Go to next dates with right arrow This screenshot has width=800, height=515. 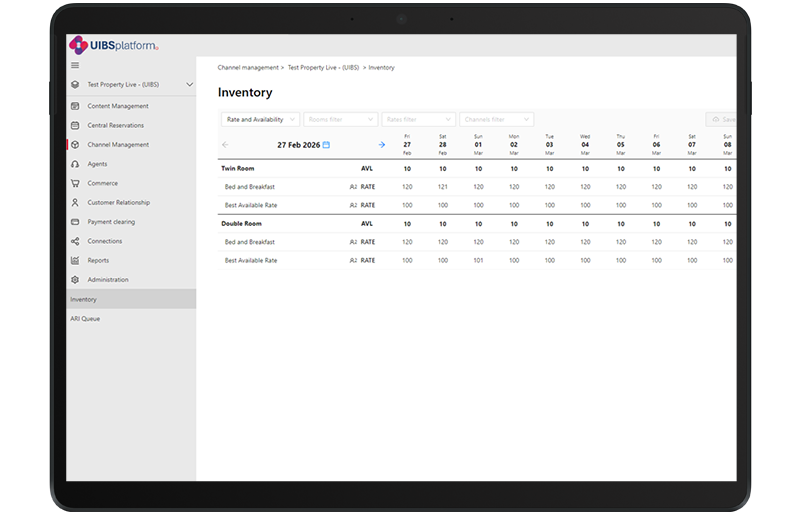[382, 145]
